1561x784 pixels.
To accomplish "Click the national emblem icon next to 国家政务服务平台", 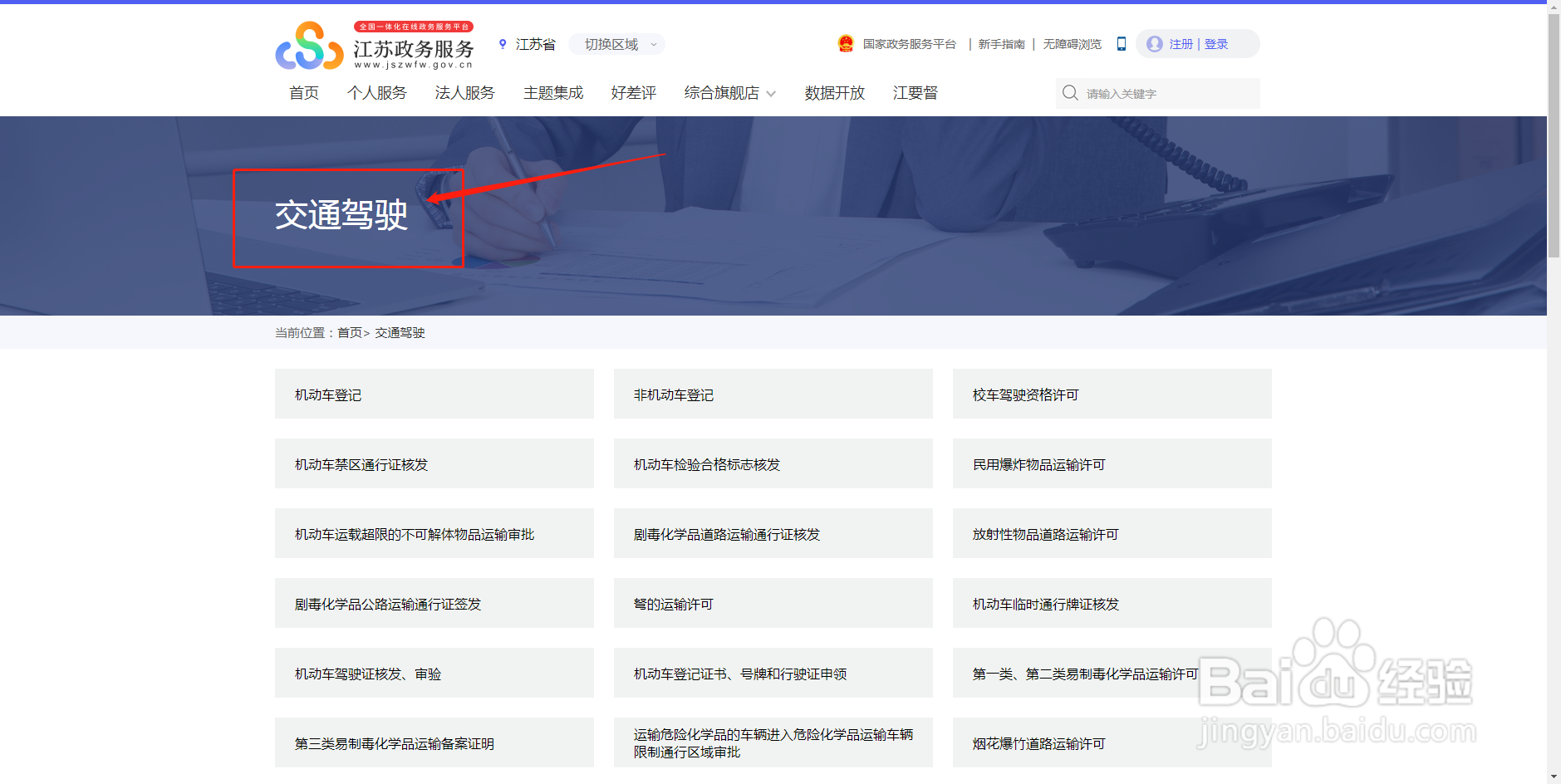I will click(x=846, y=43).
